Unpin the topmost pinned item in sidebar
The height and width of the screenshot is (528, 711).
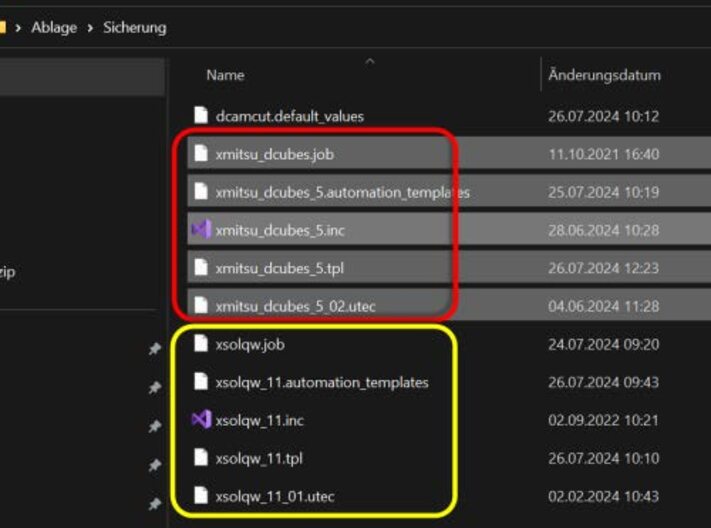(154, 349)
